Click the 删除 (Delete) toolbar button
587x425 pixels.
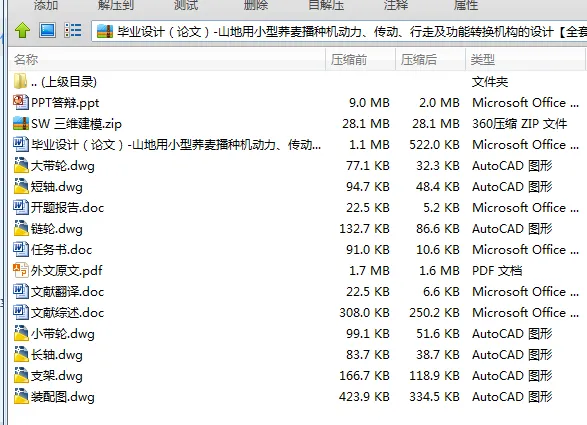tap(256, 5)
